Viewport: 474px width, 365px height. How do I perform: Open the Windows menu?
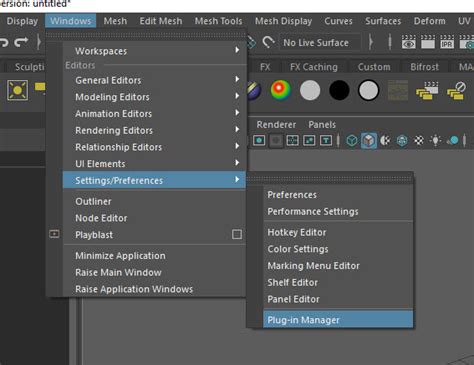click(x=71, y=21)
